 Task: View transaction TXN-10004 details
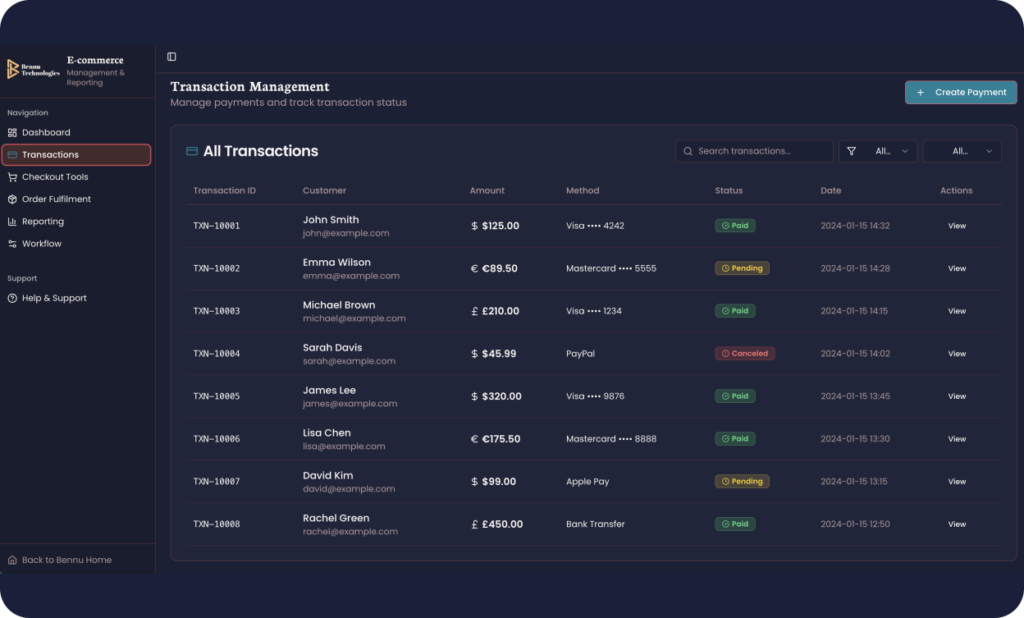coord(957,353)
